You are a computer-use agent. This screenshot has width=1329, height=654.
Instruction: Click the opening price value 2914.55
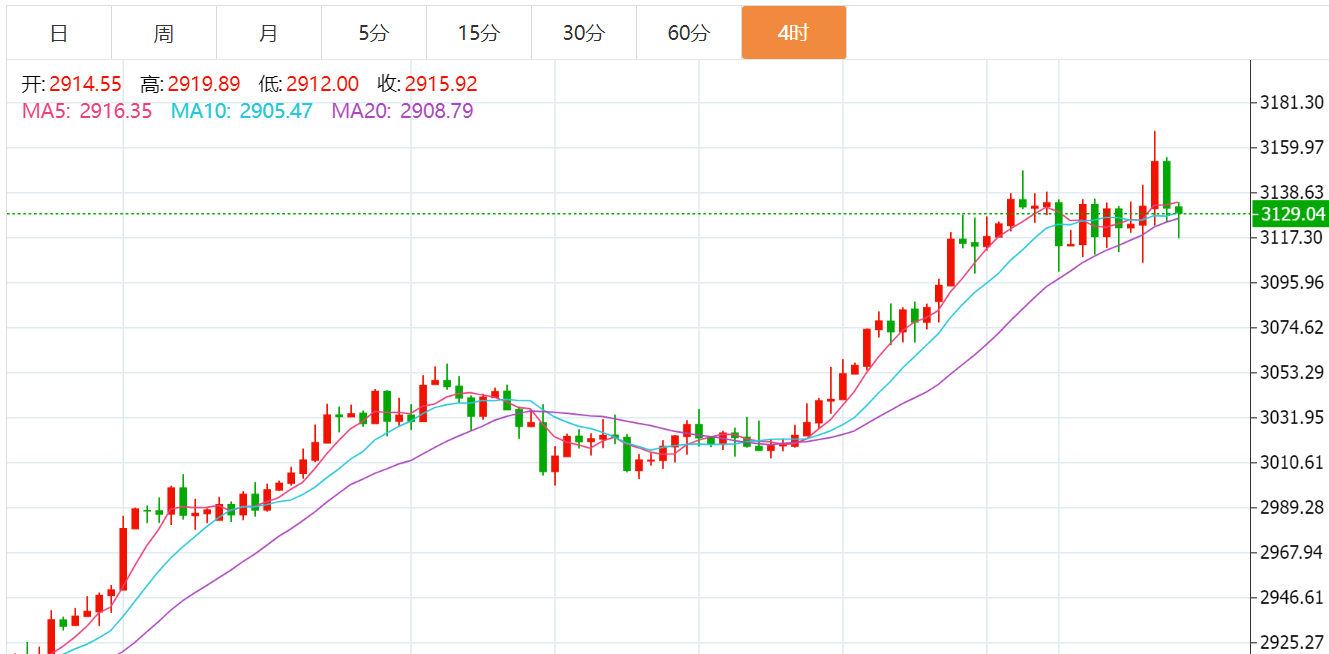(86, 85)
